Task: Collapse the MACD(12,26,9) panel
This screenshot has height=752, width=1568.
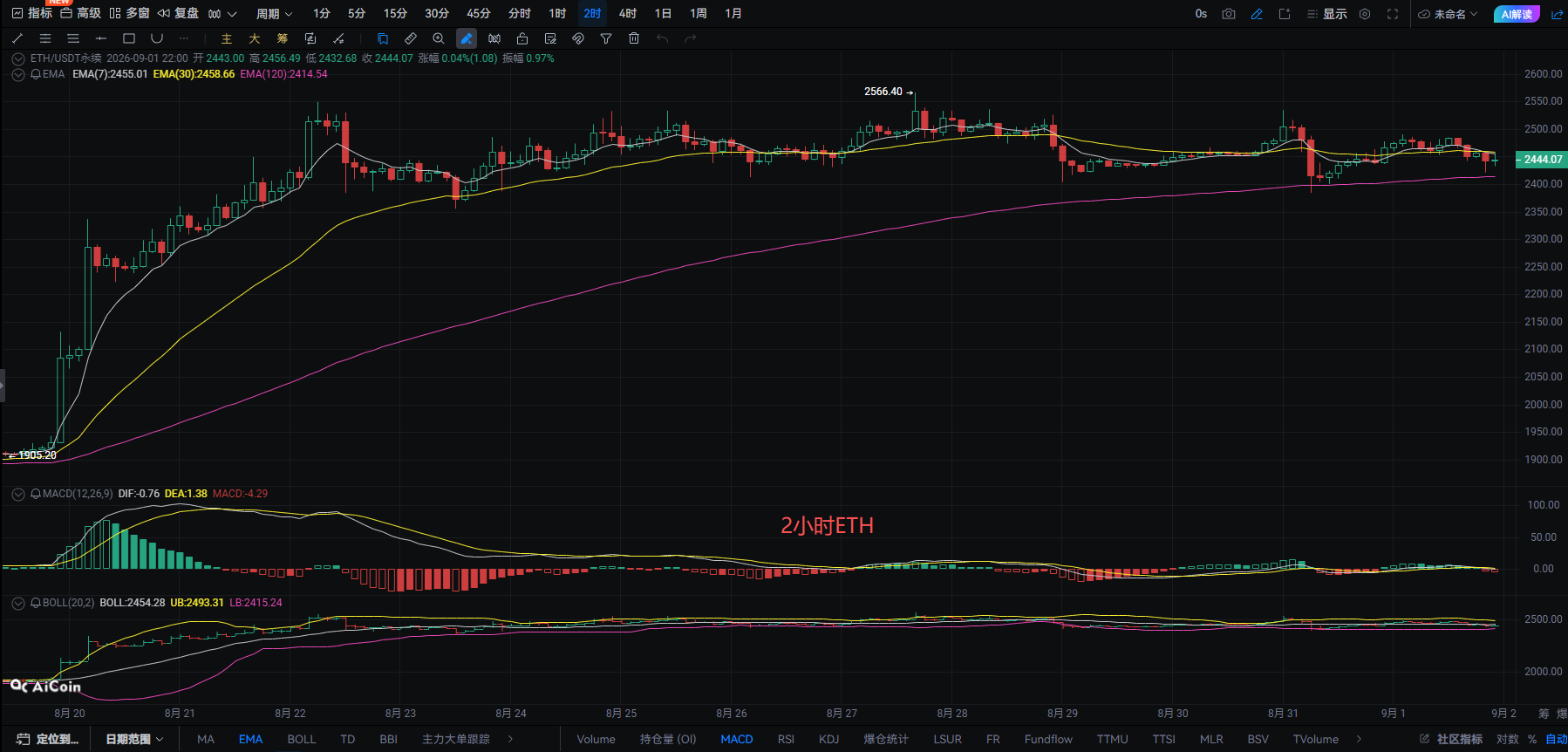Action: tap(17, 494)
